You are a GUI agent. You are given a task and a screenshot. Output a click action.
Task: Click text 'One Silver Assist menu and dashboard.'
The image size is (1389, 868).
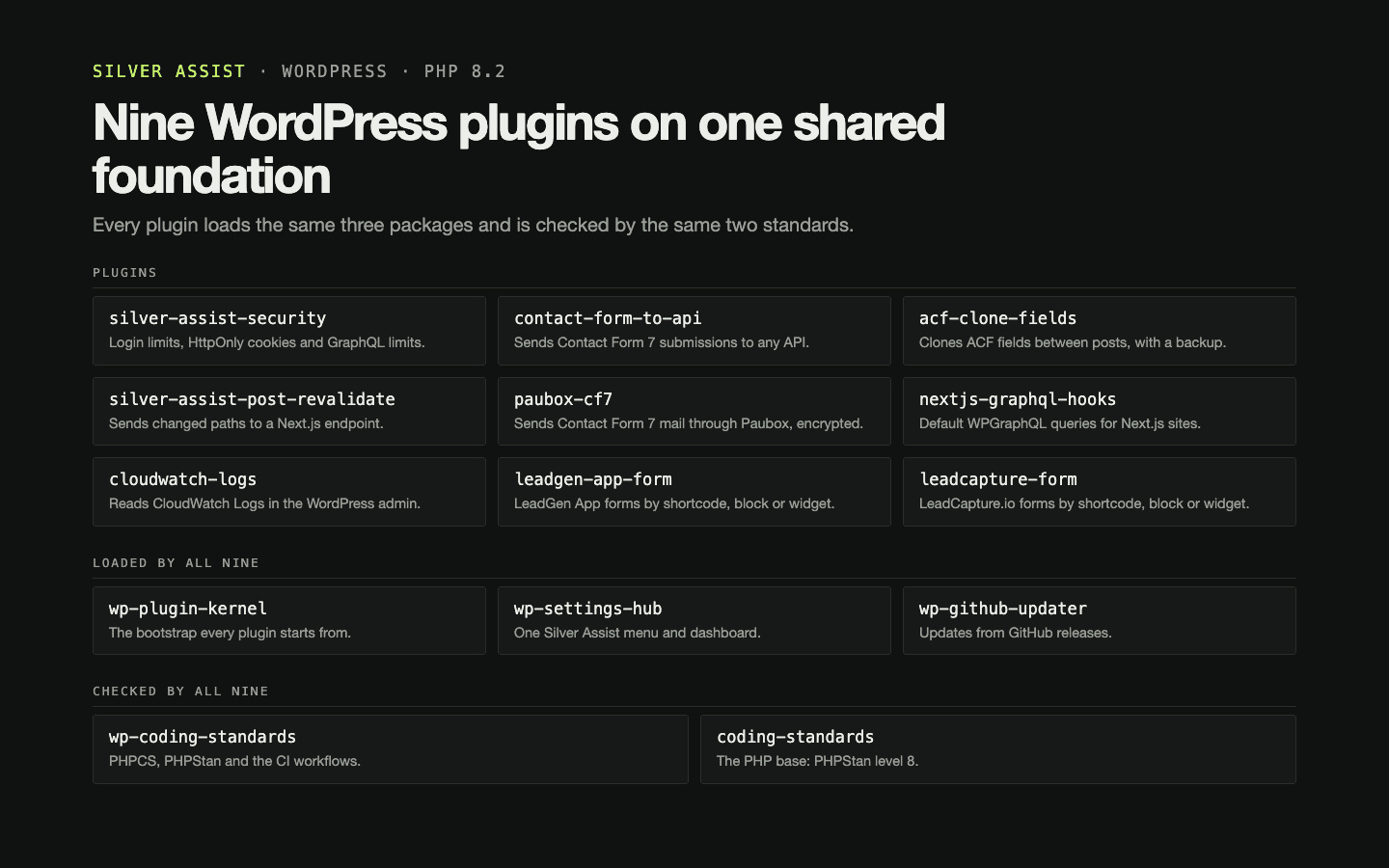pyautogui.click(x=638, y=633)
